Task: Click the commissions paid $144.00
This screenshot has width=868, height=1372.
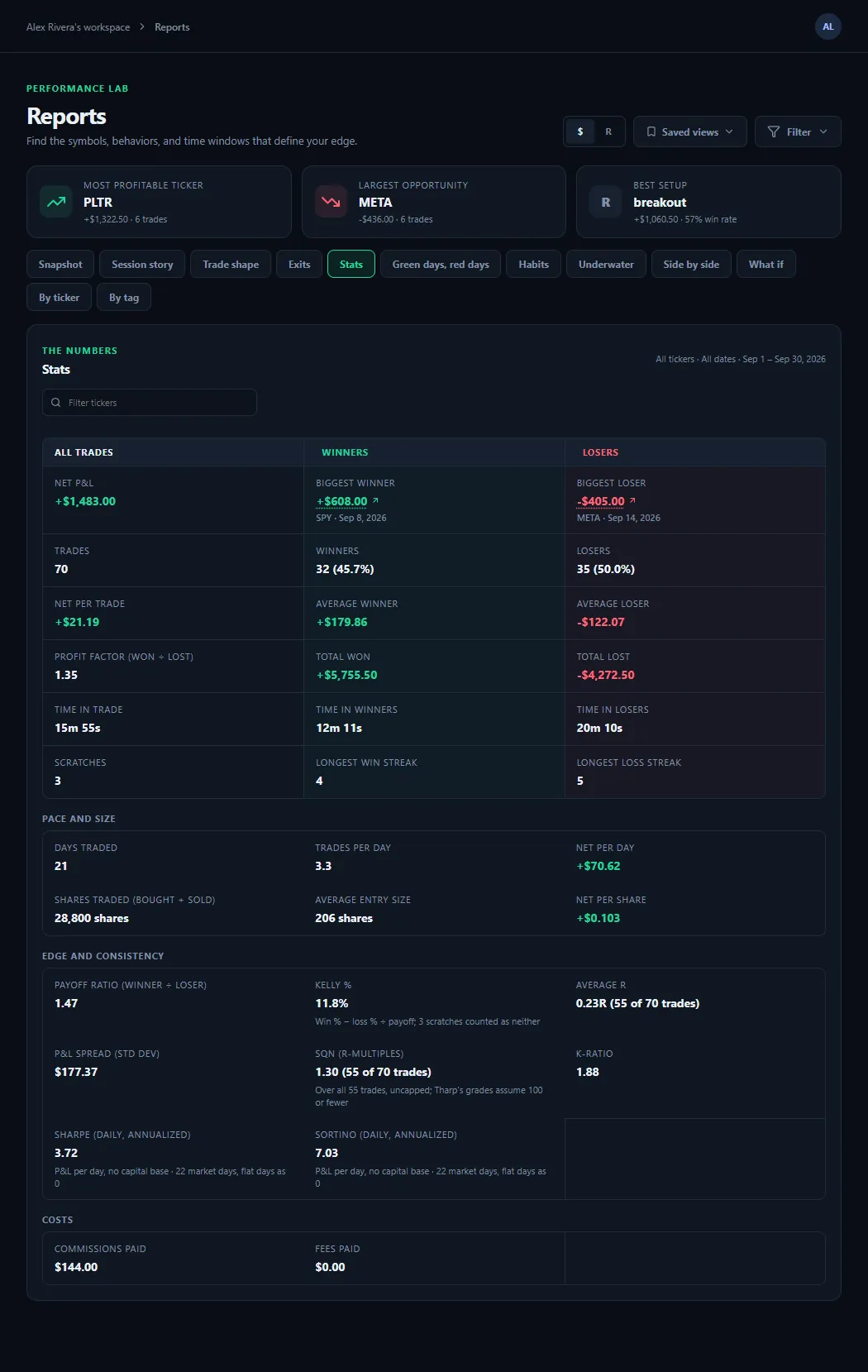Action: point(76,1267)
